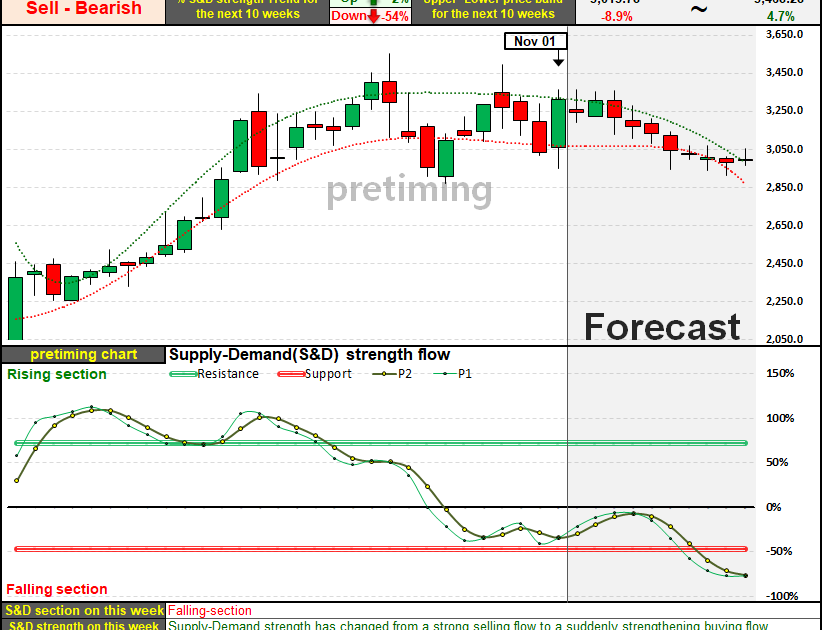Screen dimensions: 822x630
Task: Select the Support legend entry
Action: [x=314, y=374]
